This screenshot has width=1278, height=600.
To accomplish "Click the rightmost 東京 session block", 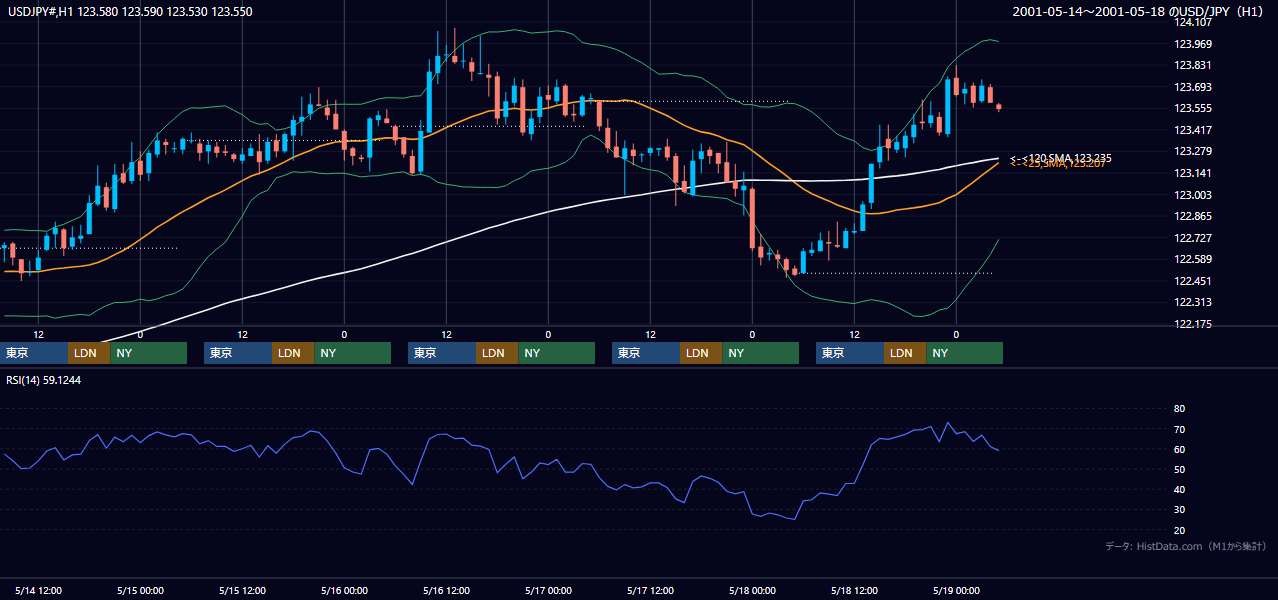I will click(x=850, y=353).
